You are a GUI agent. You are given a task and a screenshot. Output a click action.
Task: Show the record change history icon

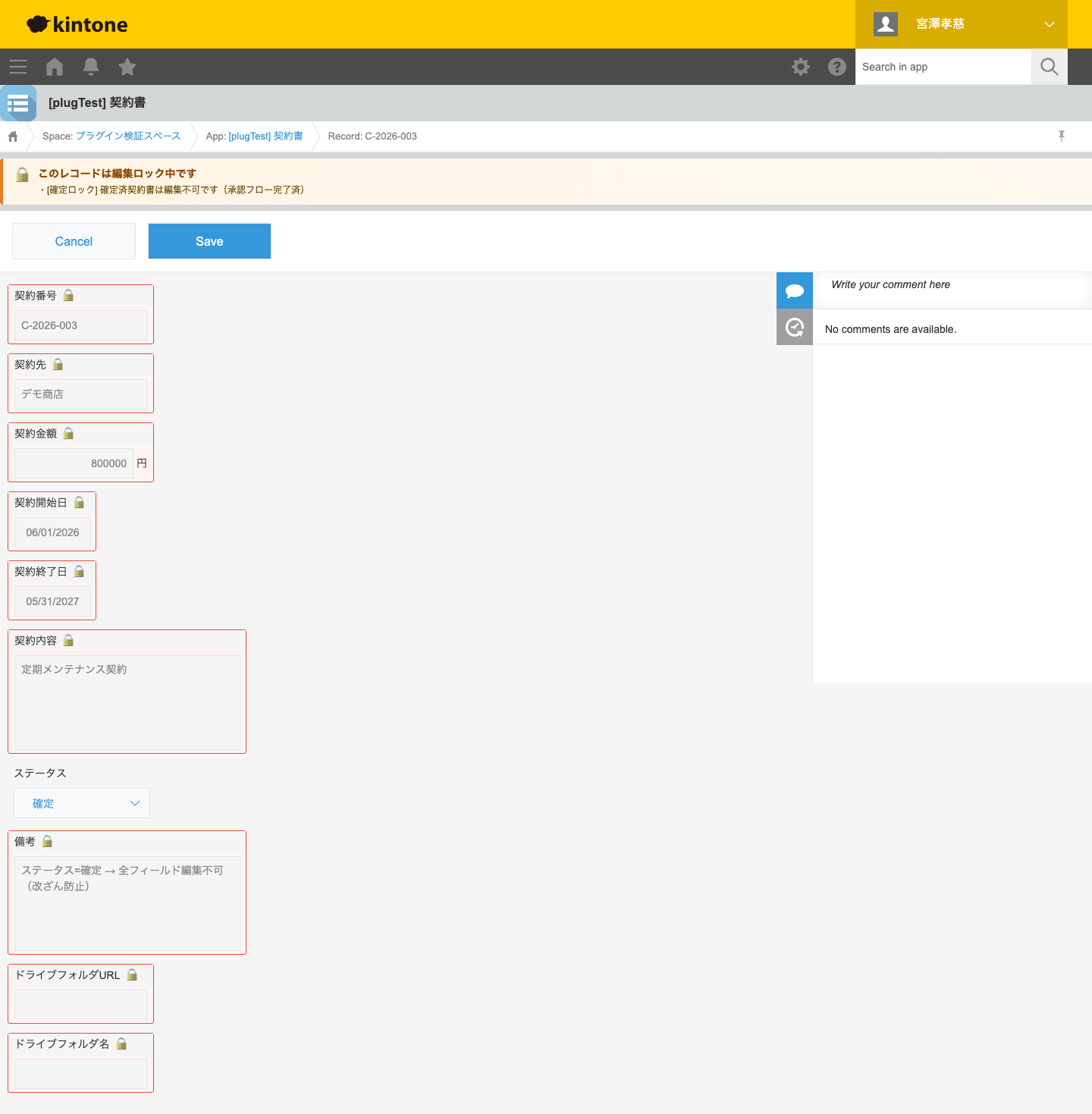point(794,328)
